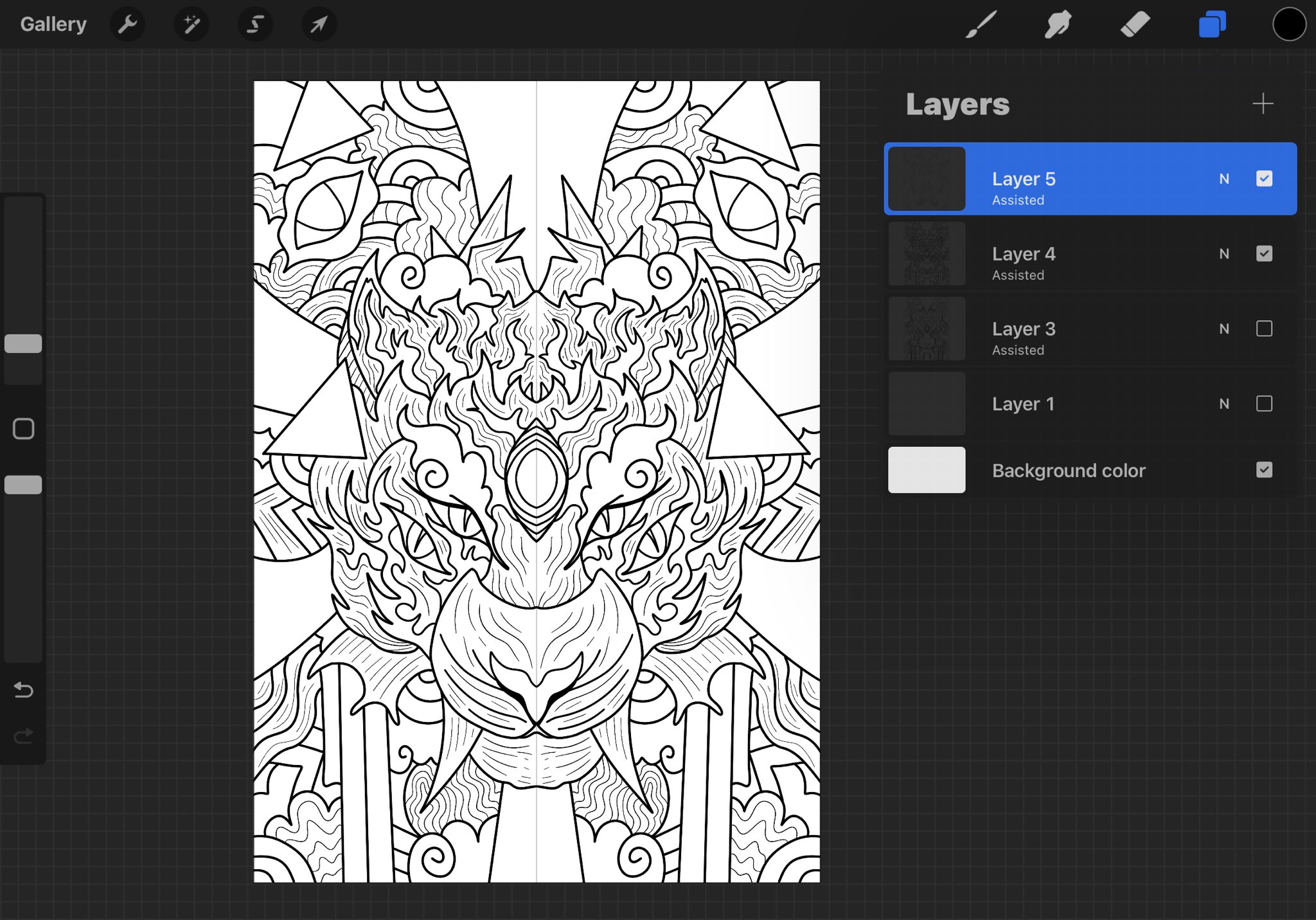This screenshot has width=1316, height=920.
Task: Activate the Transform arrow tool
Action: point(319,24)
